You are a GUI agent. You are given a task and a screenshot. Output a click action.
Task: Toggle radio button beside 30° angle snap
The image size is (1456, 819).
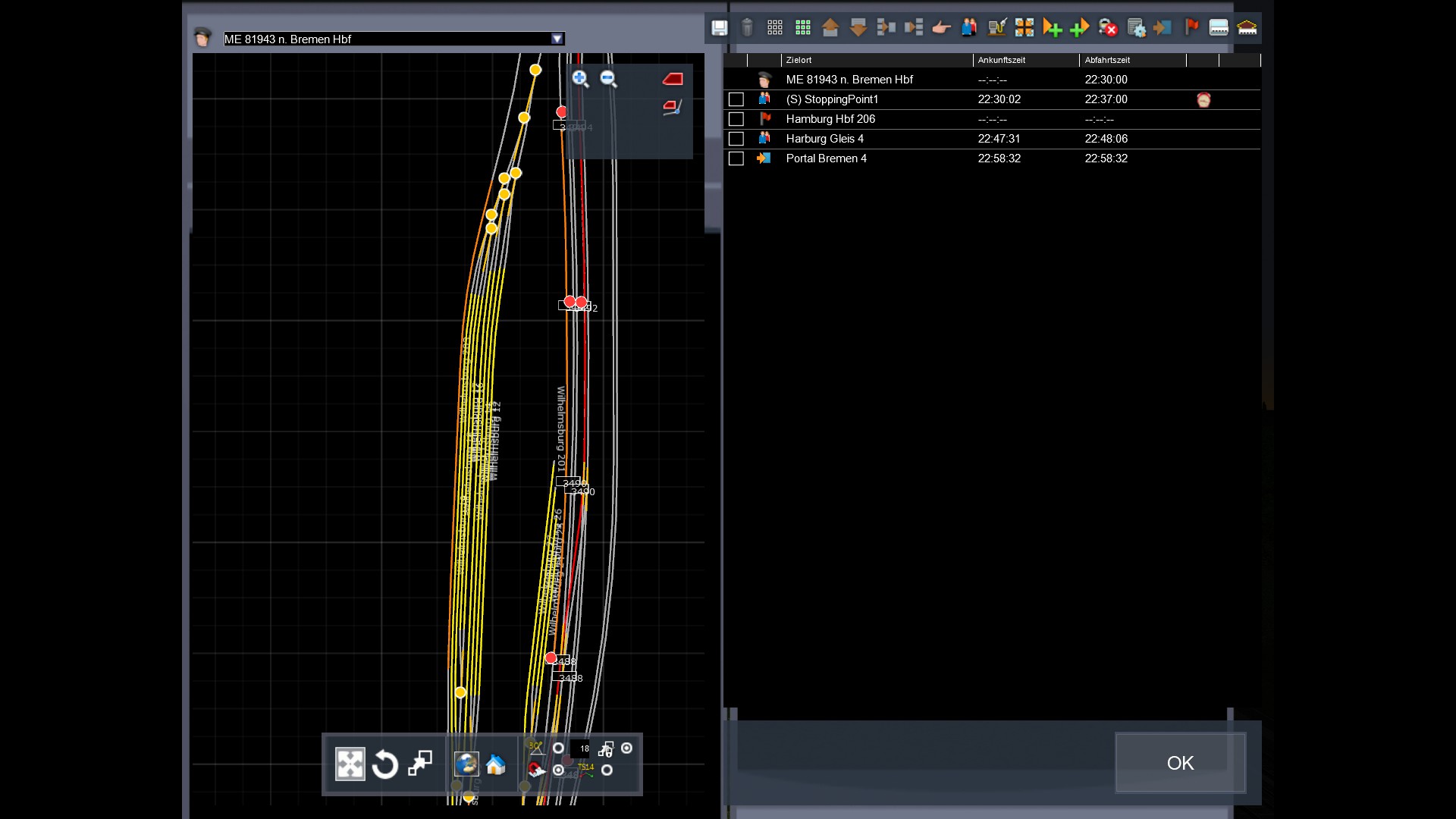(x=559, y=748)
